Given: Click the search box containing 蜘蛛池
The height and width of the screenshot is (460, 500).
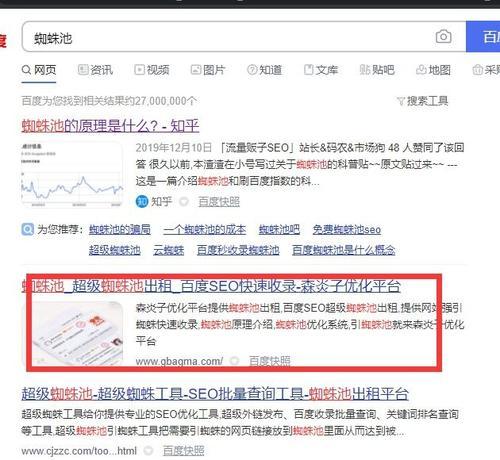Looking at the screenshot, I should pos(244,37).
